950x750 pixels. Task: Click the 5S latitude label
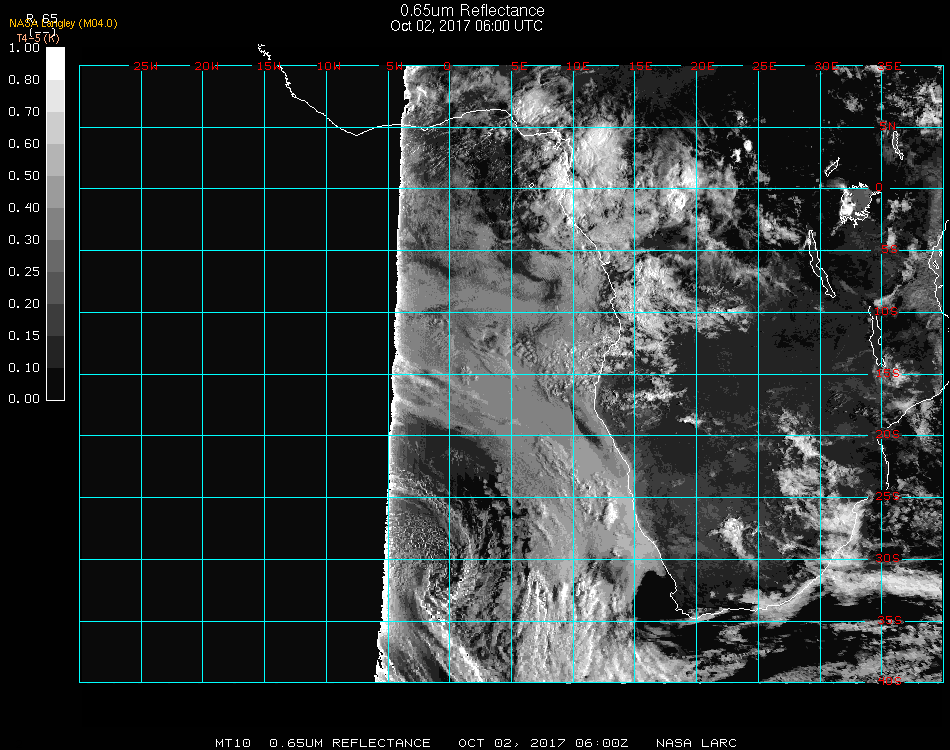(889, 250)
